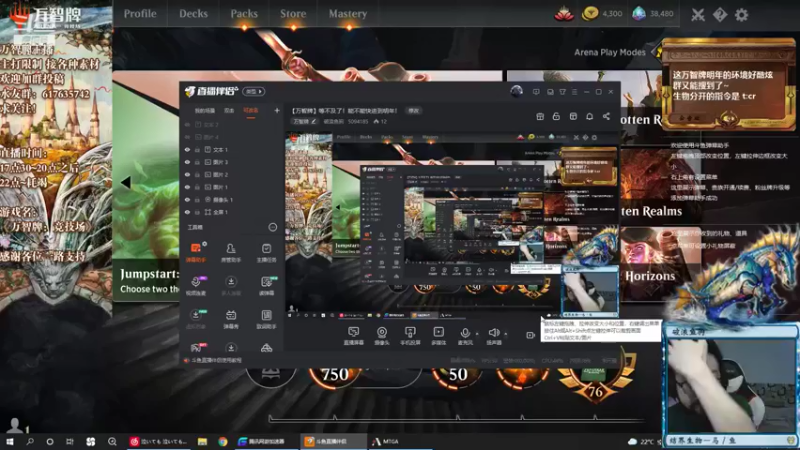
Task: Add a new scene with plus button
Action: 277,111
